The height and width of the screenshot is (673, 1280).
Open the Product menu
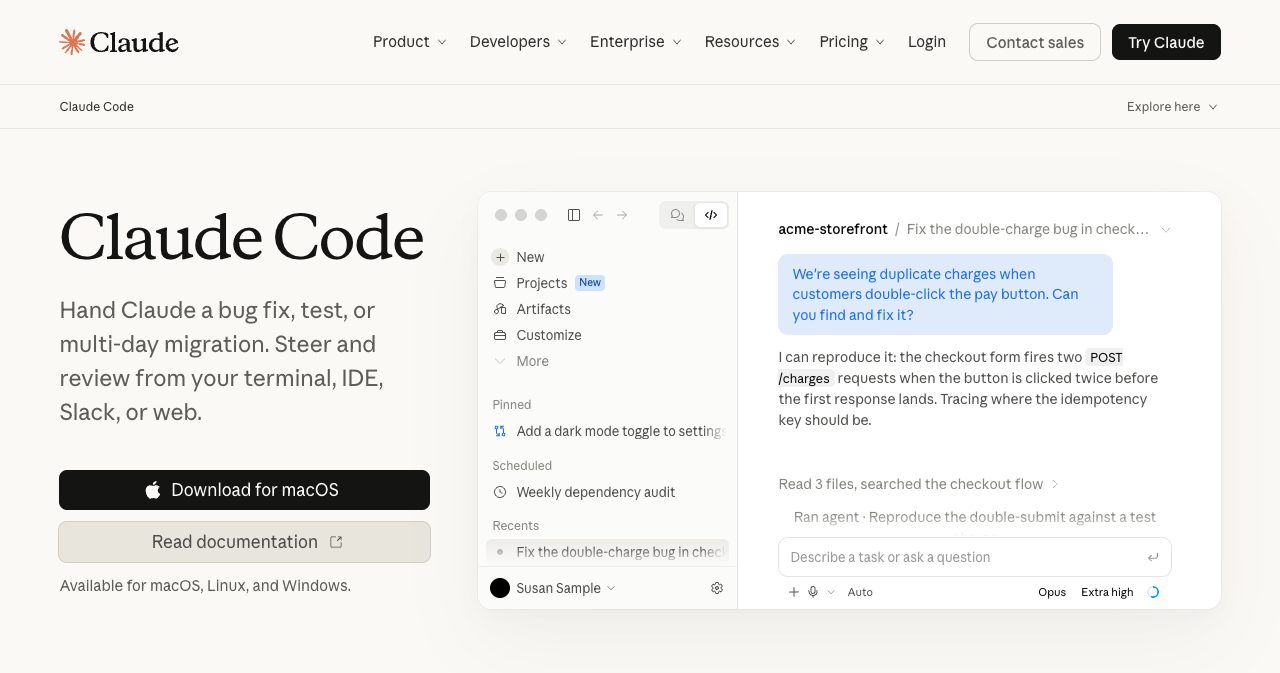pyautogui.click(x=410, y=42)
